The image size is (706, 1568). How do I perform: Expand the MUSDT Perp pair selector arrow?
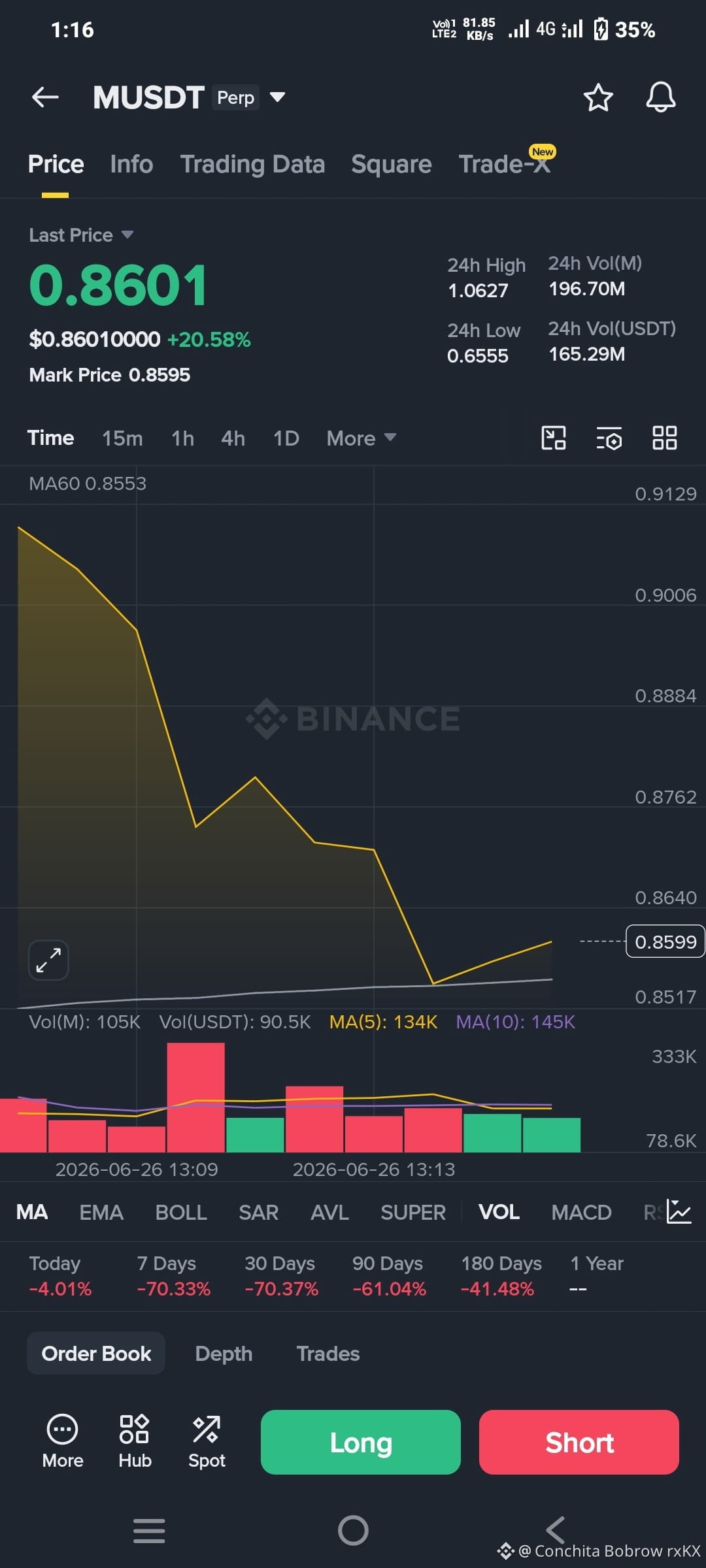point(277,97)
